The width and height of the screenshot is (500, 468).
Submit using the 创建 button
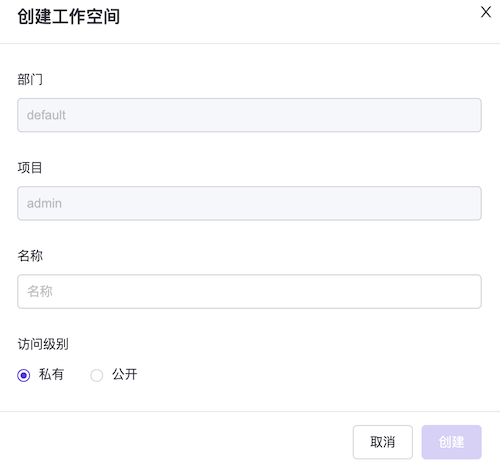click(451, 442)
